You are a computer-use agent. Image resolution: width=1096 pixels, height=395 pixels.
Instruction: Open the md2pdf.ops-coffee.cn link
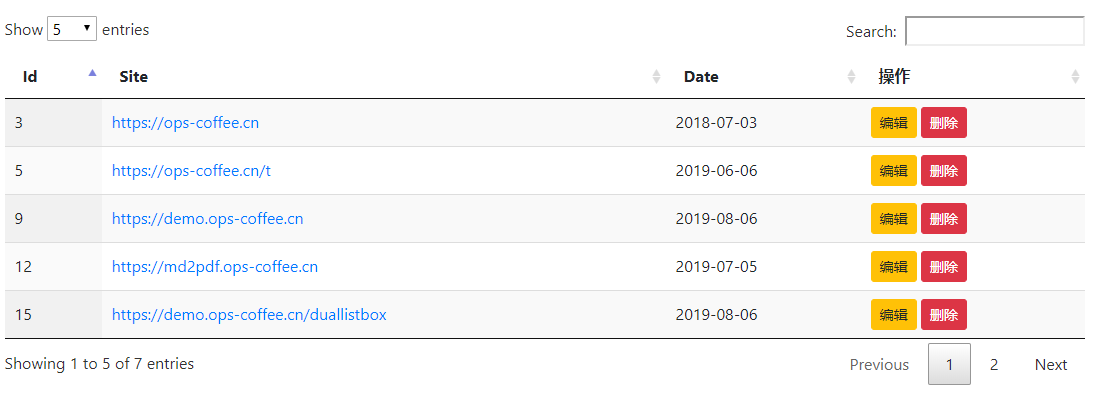click(x=215, y=266)
